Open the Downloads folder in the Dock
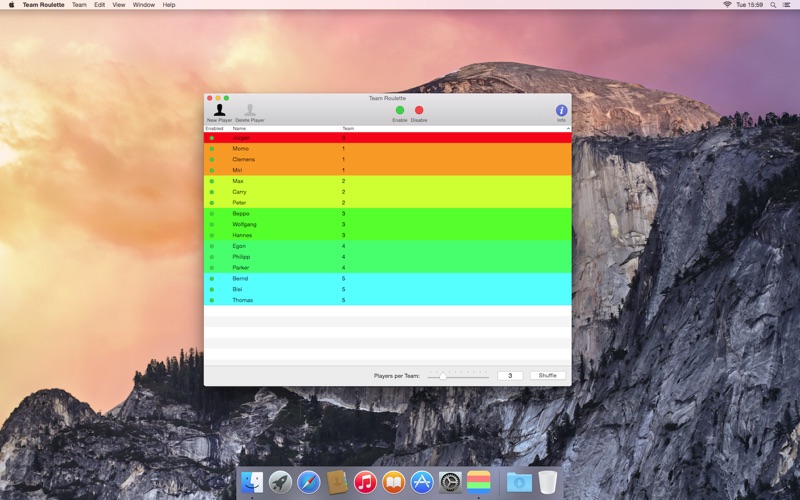Viewport: 800px width, 500px height. [x=519, y=482]
